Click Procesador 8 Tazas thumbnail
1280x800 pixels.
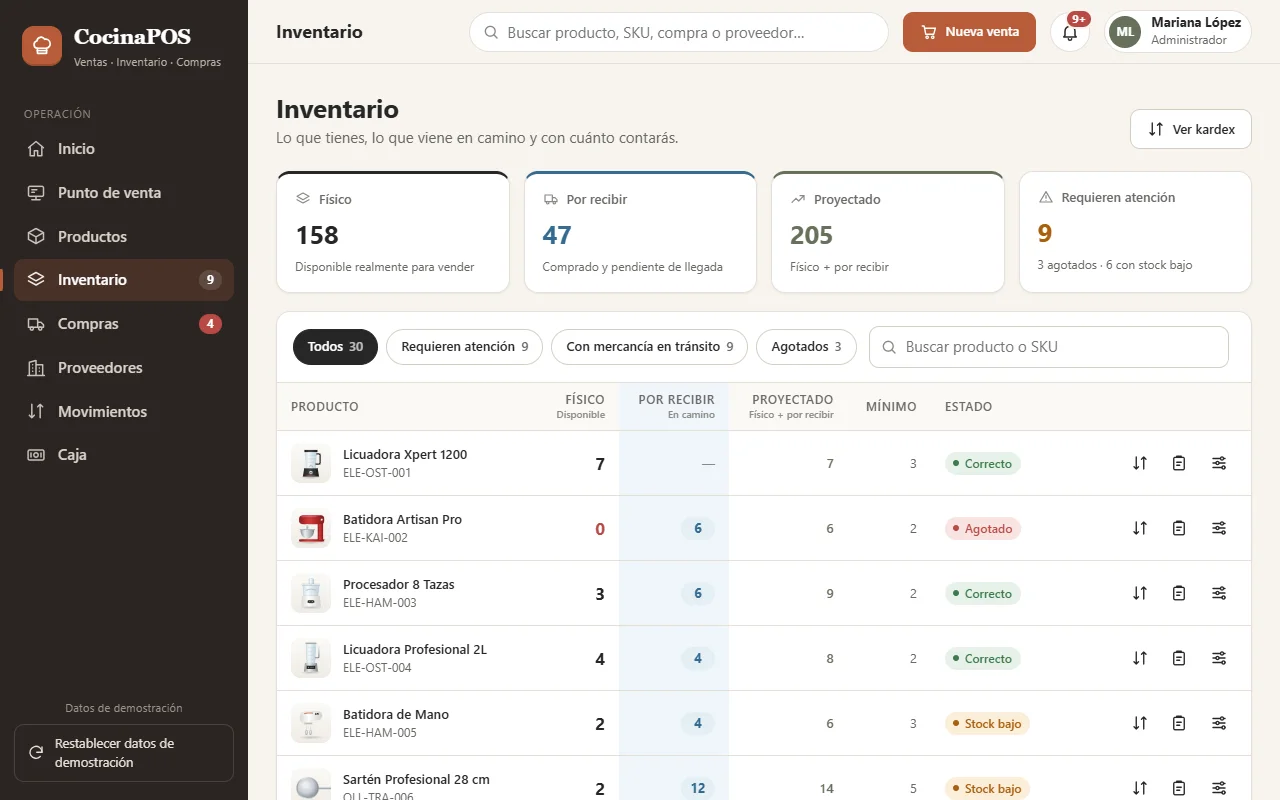click(x=311, y=593)
